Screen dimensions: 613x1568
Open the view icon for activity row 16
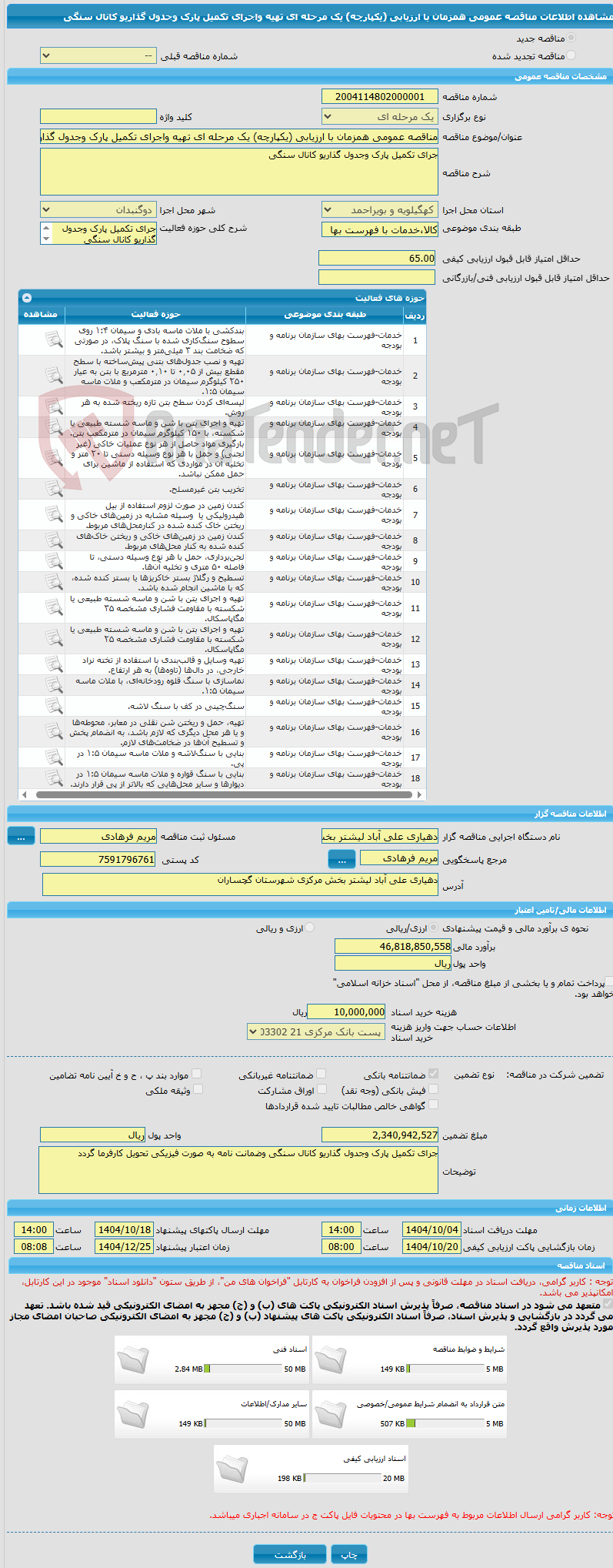53,731
